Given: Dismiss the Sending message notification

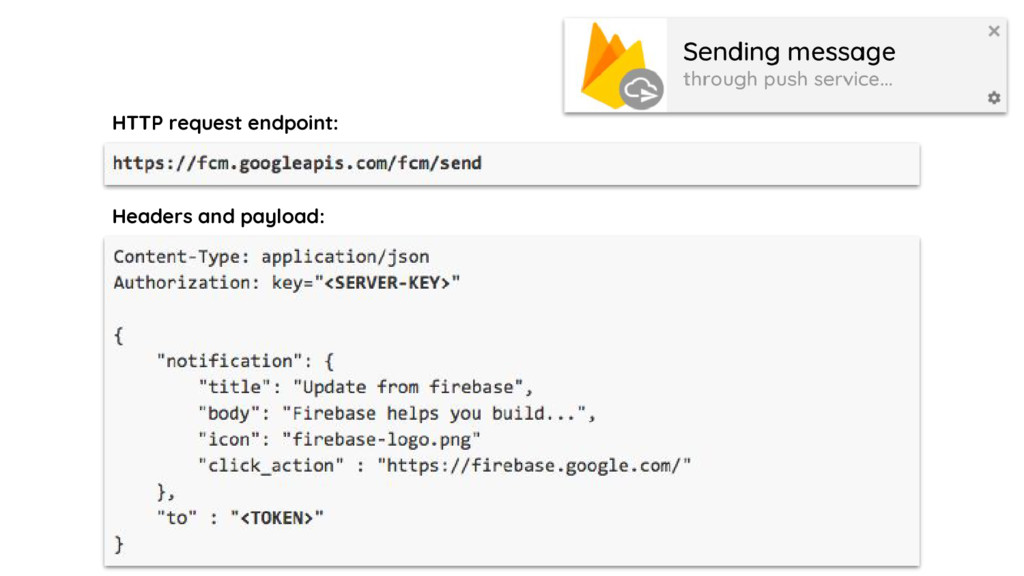Looking at the screenshot, I should [x=993, y=31].
